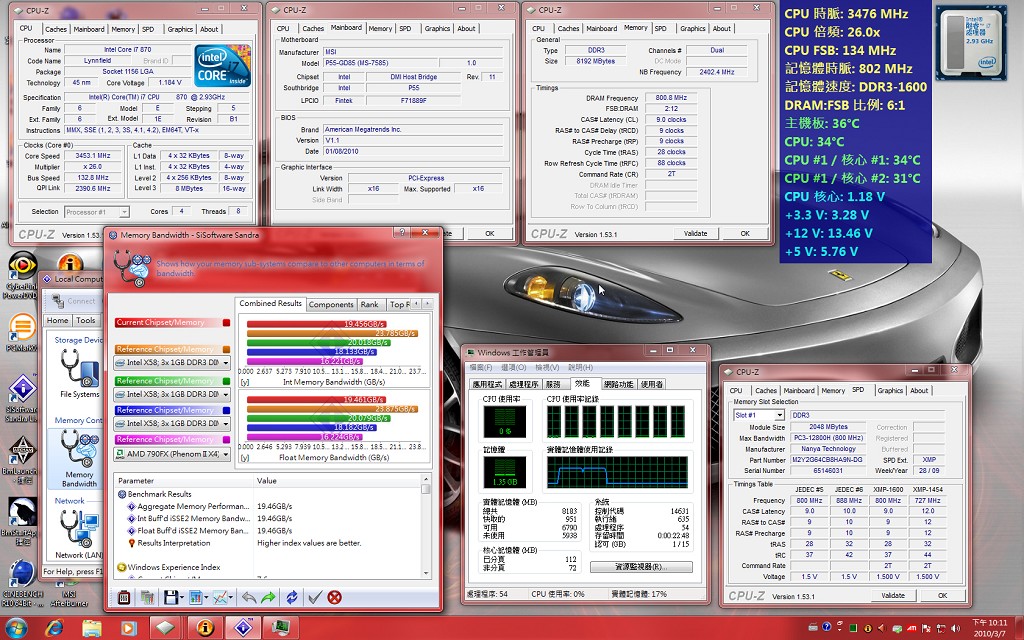
Task: Select Memory Bandwidth module in Local Computer window
Action: tap(79, 459)
